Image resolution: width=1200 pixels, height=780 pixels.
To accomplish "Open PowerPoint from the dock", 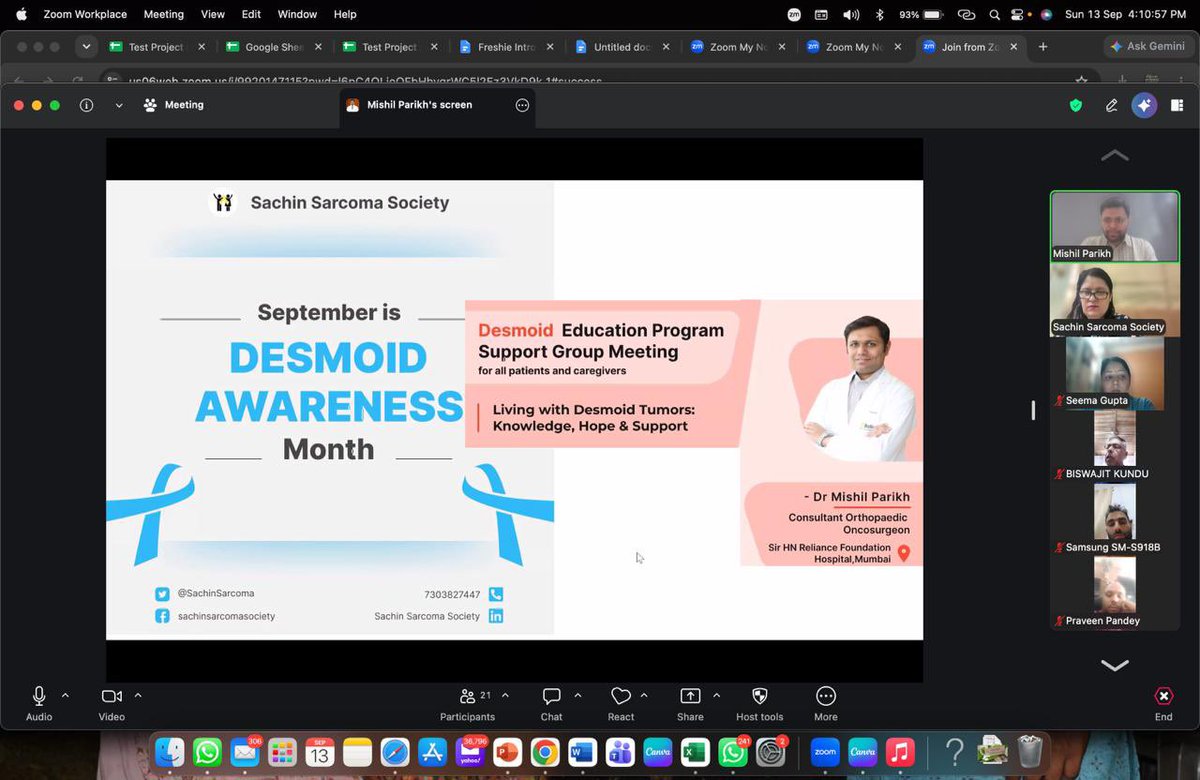I will coord(508,752).
